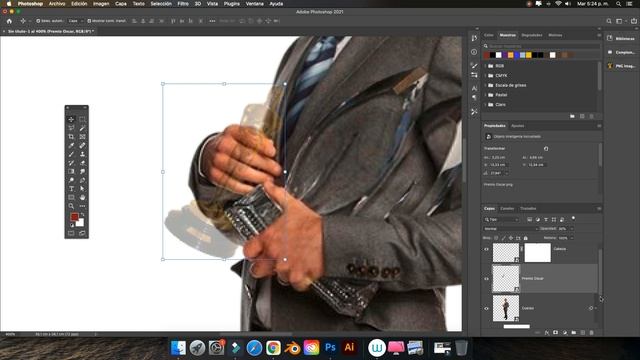Expand the CMYK swatch folder
640x360 pixels.
point(486,76)
